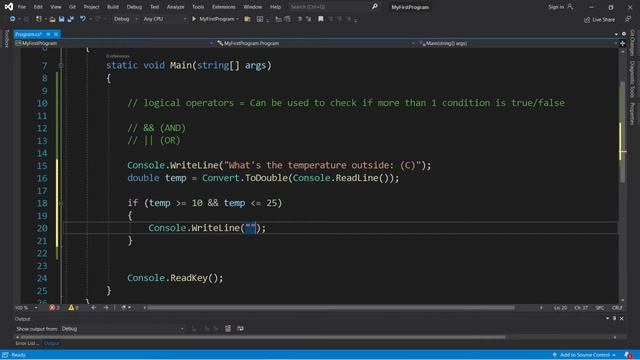
Task: Switch to the Output tab at bottom
Action: point(51,343)
